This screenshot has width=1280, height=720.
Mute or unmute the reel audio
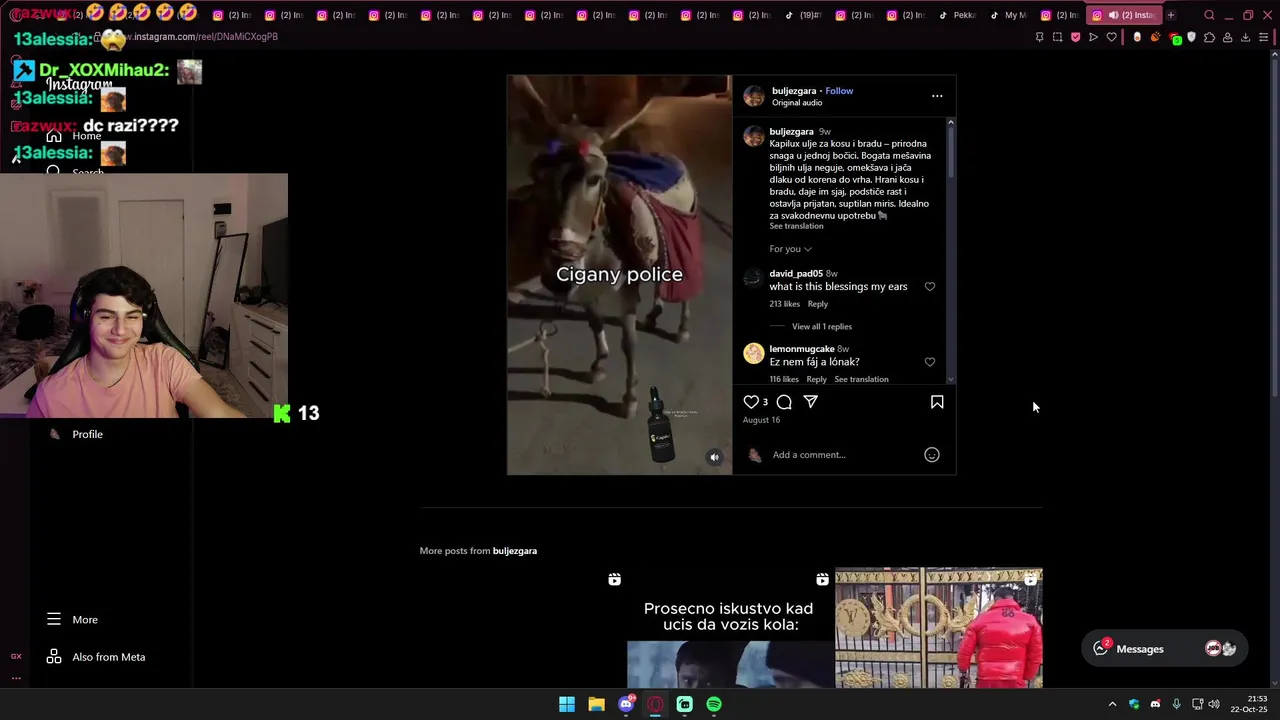coord(714,457)
